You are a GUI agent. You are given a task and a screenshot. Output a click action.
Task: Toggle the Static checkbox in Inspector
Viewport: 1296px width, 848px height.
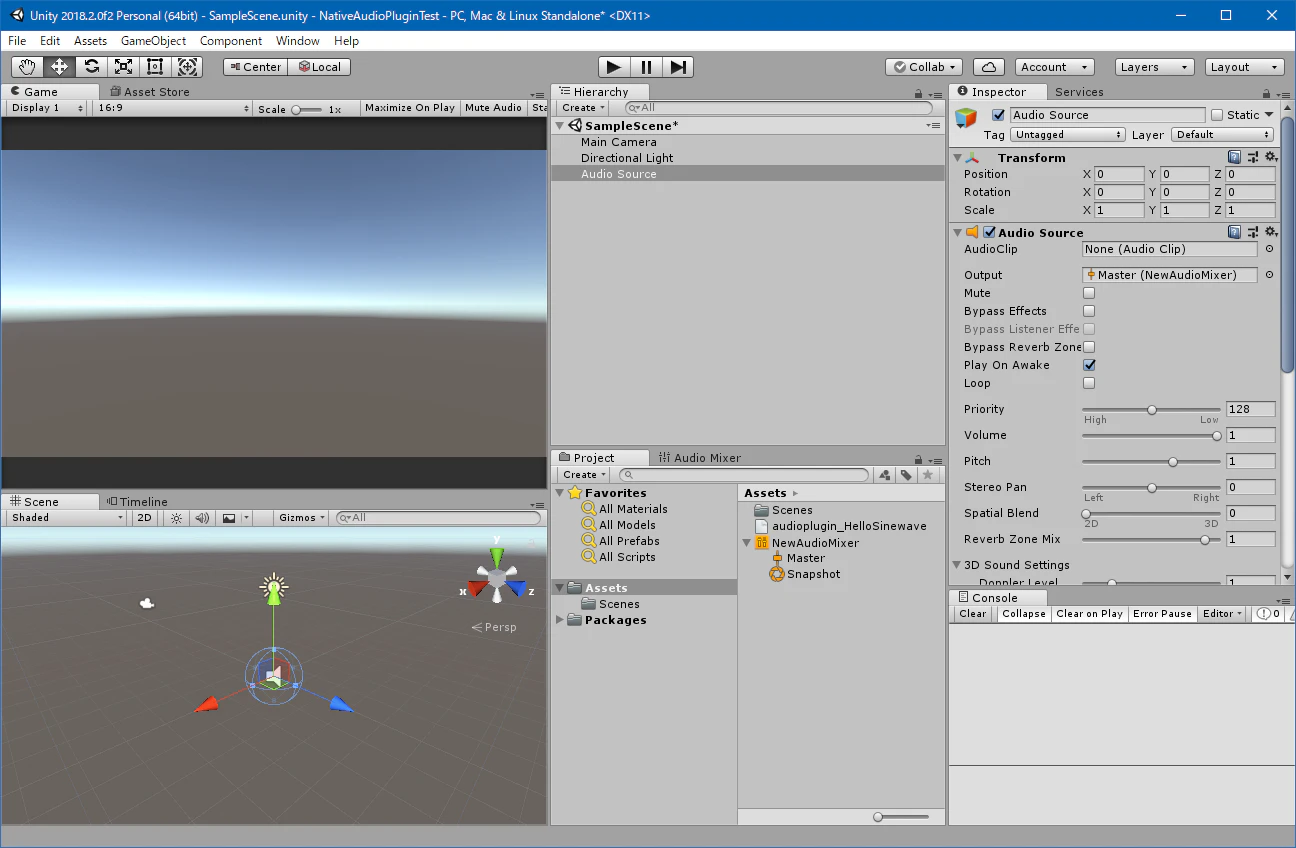pos(1217,115)
